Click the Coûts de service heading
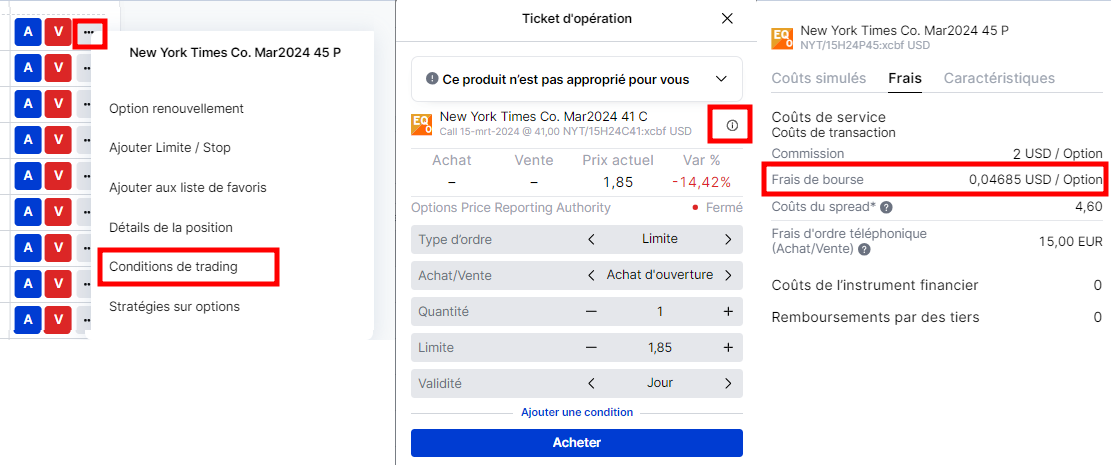Screen dimensions: 1111x465 tap(828, 118)
